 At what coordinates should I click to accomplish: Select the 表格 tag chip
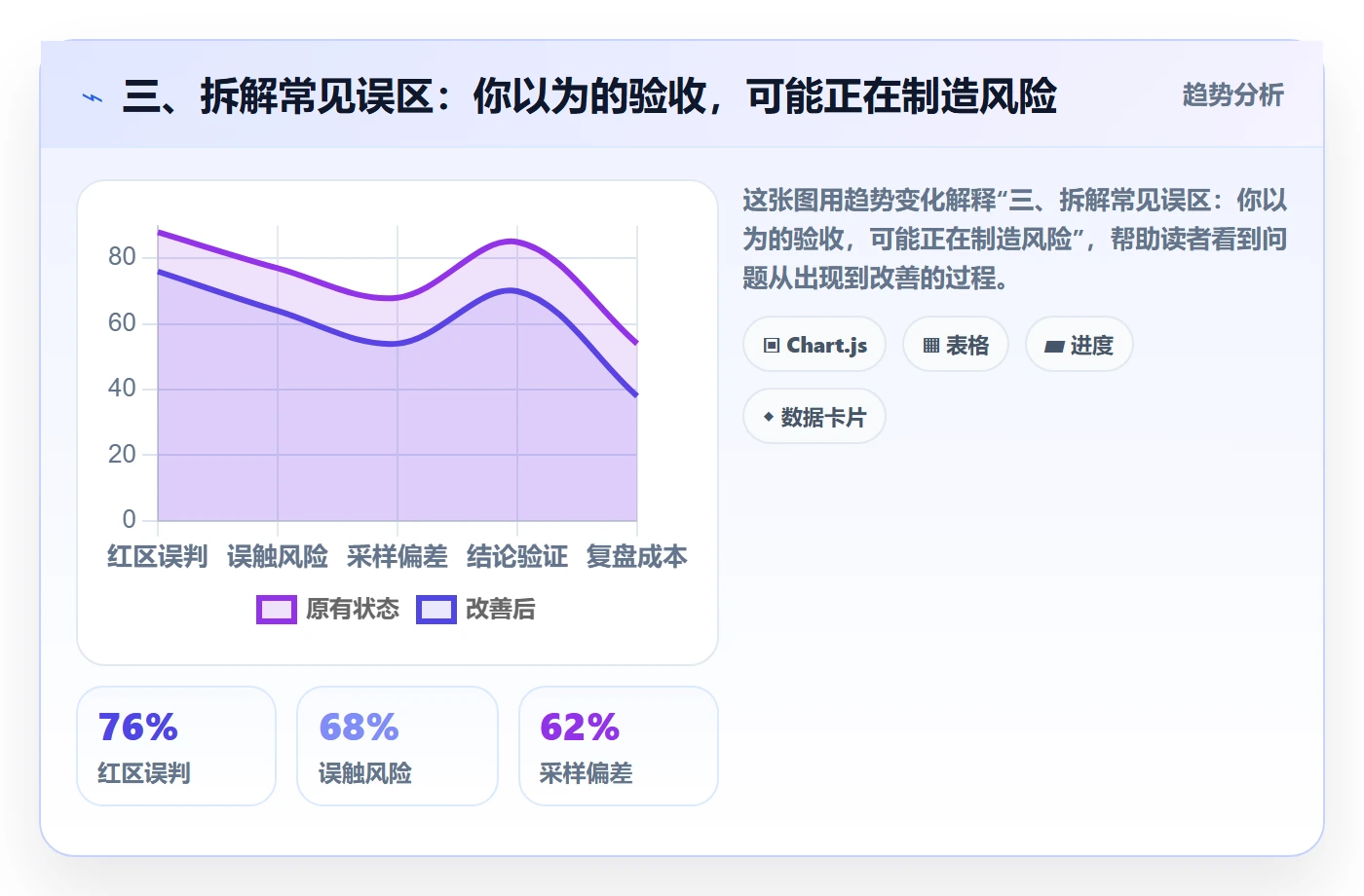(956, 345)
